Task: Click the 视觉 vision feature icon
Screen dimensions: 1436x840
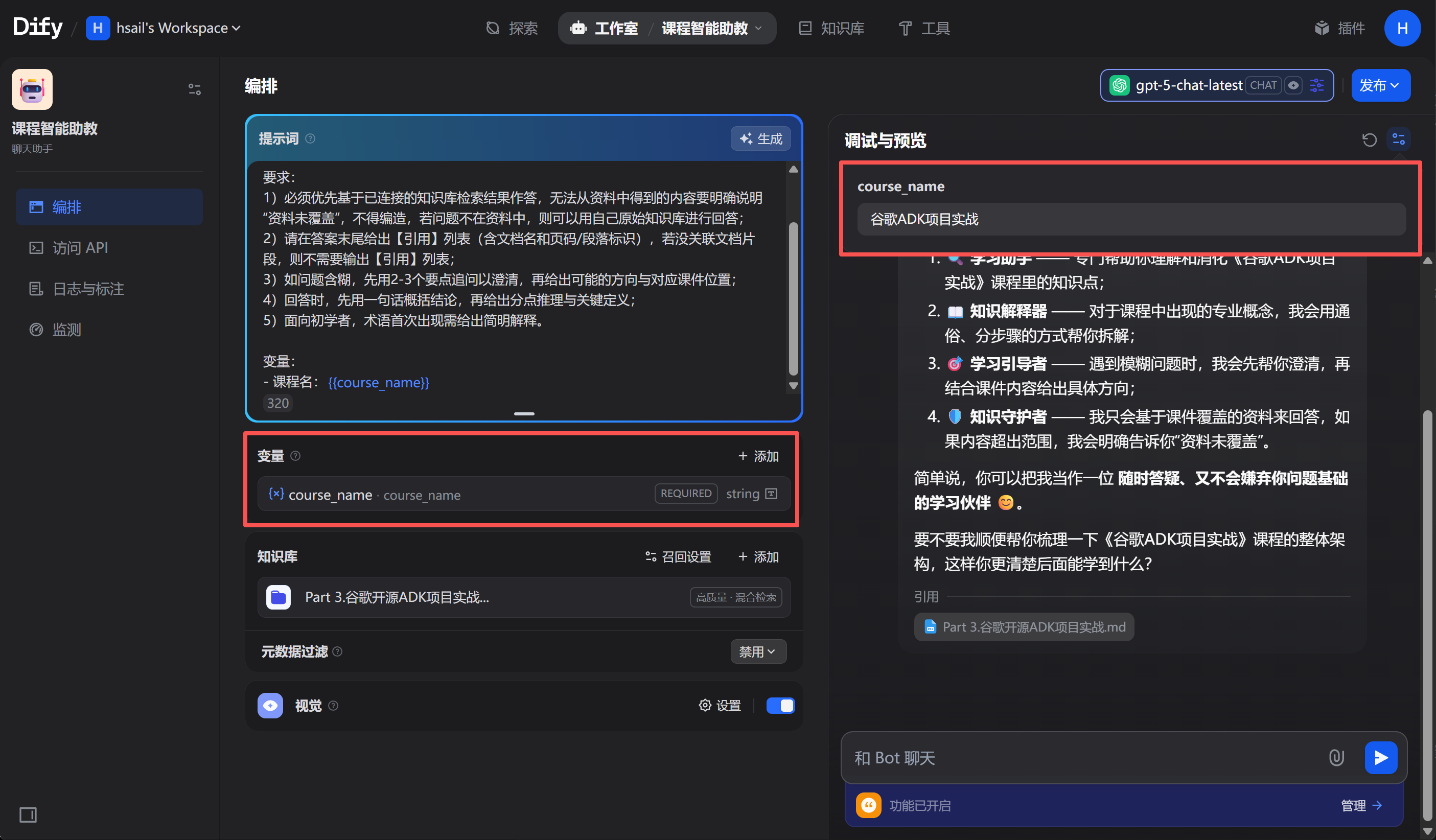Action: [x=270, y=706]
